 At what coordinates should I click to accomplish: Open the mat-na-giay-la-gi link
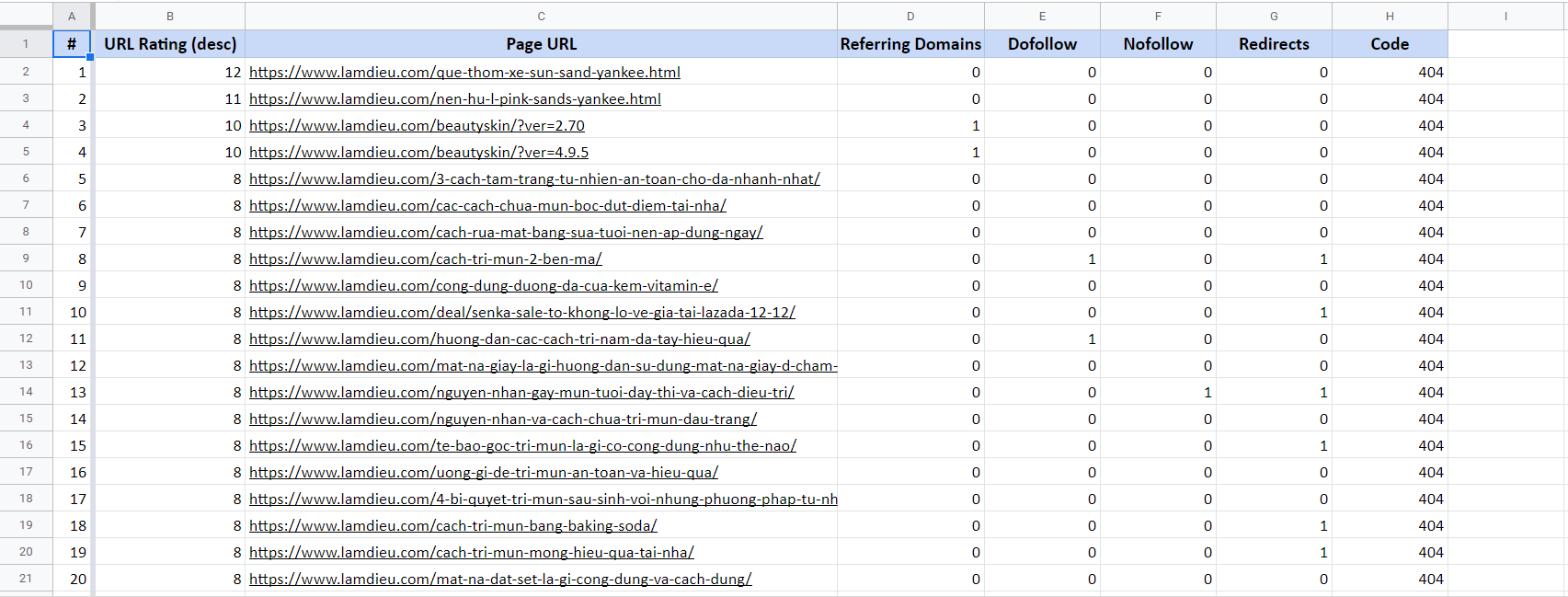coord(543,365)
